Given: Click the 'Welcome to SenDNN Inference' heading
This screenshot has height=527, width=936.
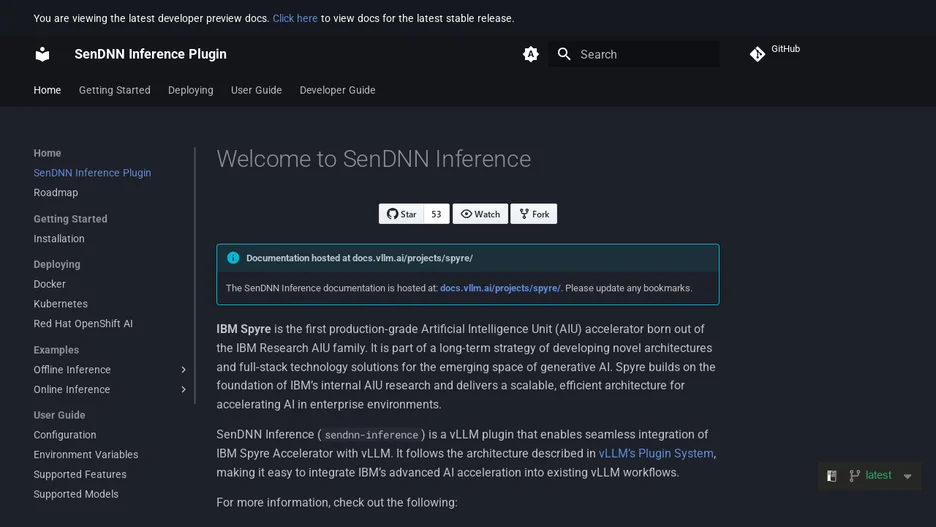Looking at the screenshot, I should 374,159.
